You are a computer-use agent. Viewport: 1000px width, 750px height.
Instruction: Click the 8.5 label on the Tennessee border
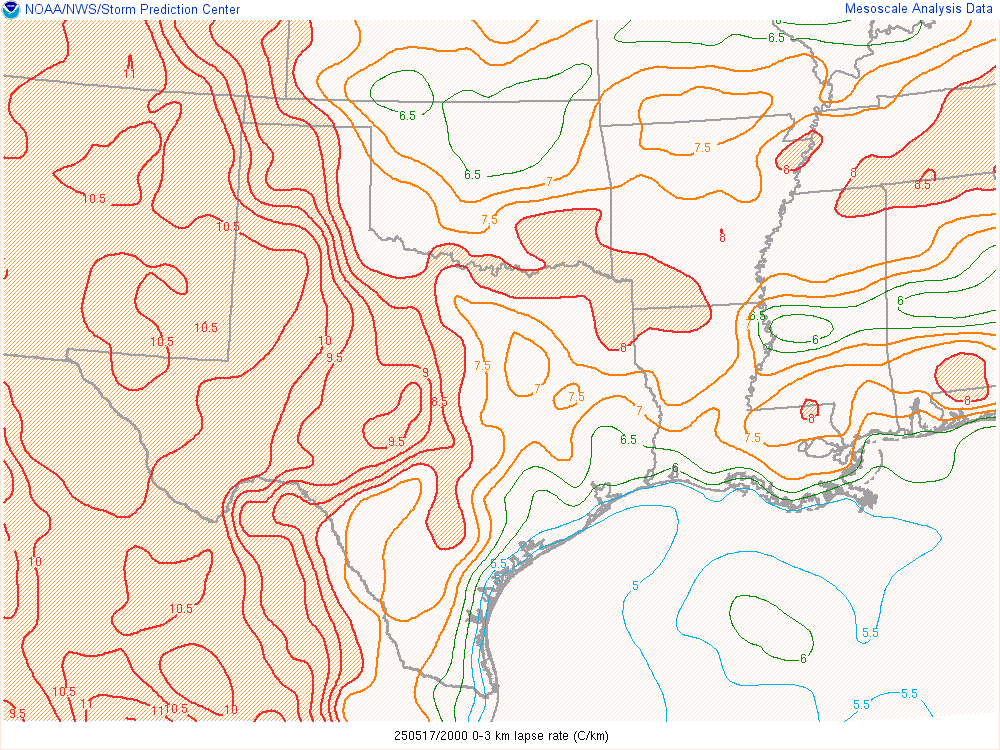[x=922, y=184]
